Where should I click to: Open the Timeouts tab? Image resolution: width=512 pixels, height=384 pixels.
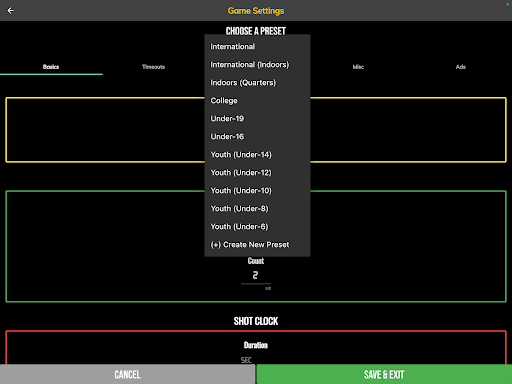pyautogui.click(x=153, y=67)
